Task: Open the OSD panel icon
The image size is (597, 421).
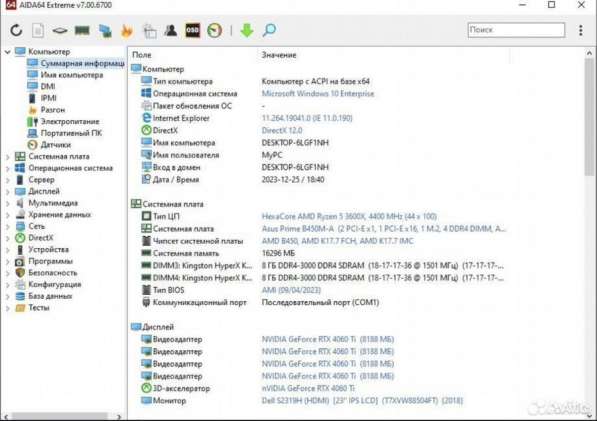Action: (x=192, y=30)
